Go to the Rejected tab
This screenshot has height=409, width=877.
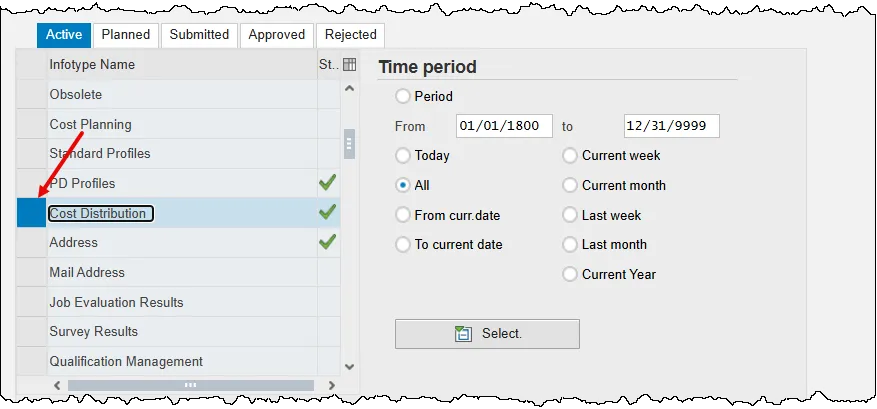click(x=350, y=35)
